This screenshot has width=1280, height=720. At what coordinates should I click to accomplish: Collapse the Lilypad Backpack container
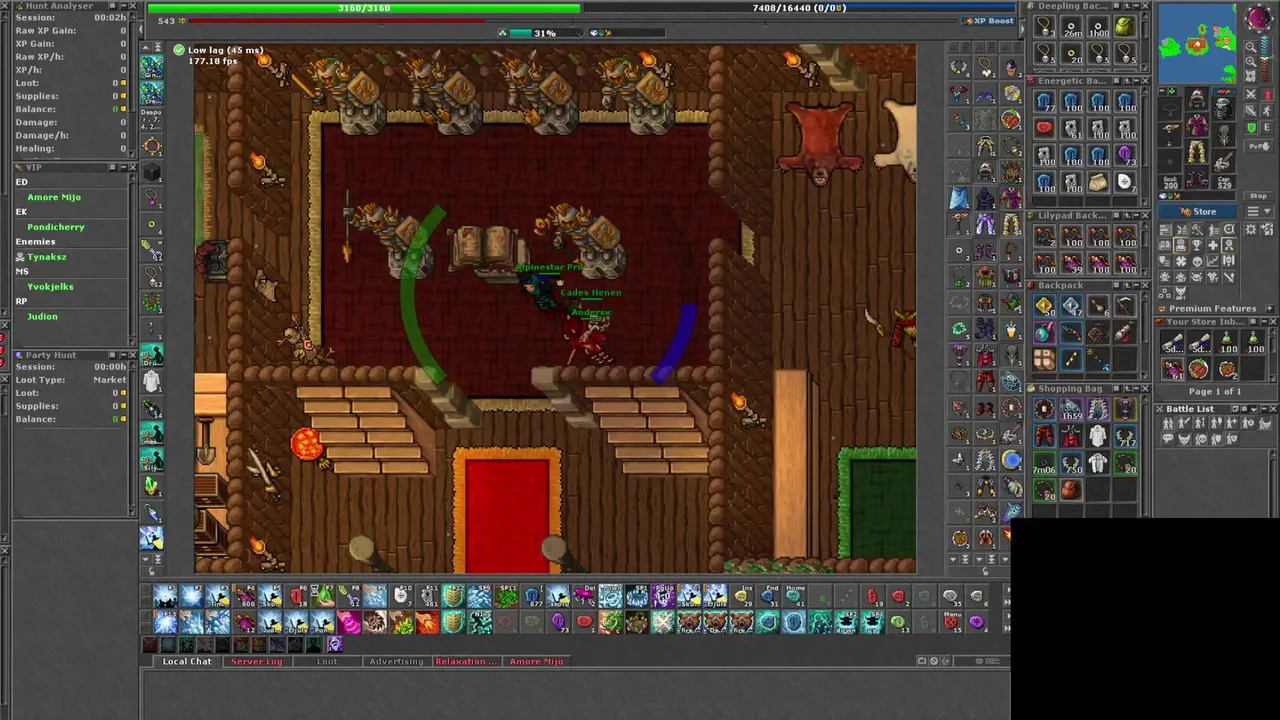click(1136, 216)
